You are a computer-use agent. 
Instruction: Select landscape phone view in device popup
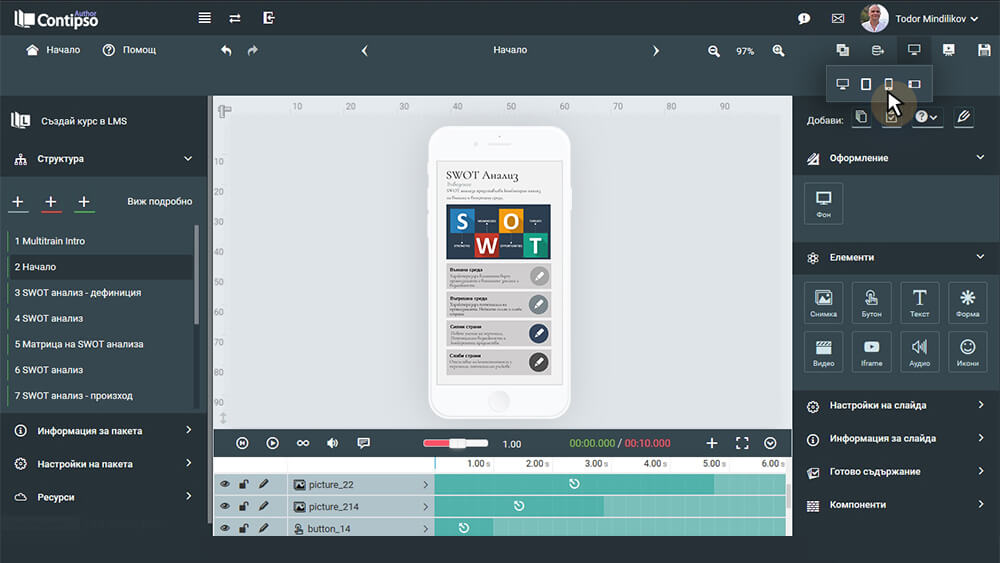915,84
